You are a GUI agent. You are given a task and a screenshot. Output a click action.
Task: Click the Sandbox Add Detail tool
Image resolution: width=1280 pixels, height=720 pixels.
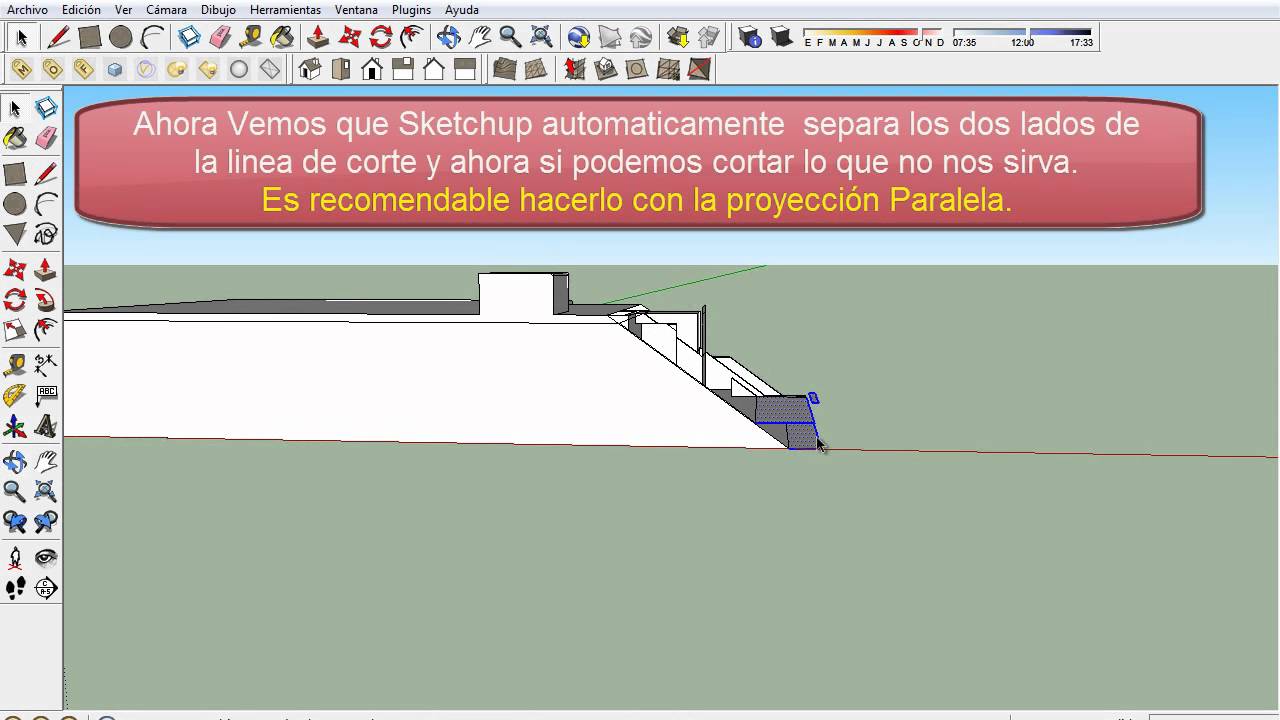click(668, 69)
